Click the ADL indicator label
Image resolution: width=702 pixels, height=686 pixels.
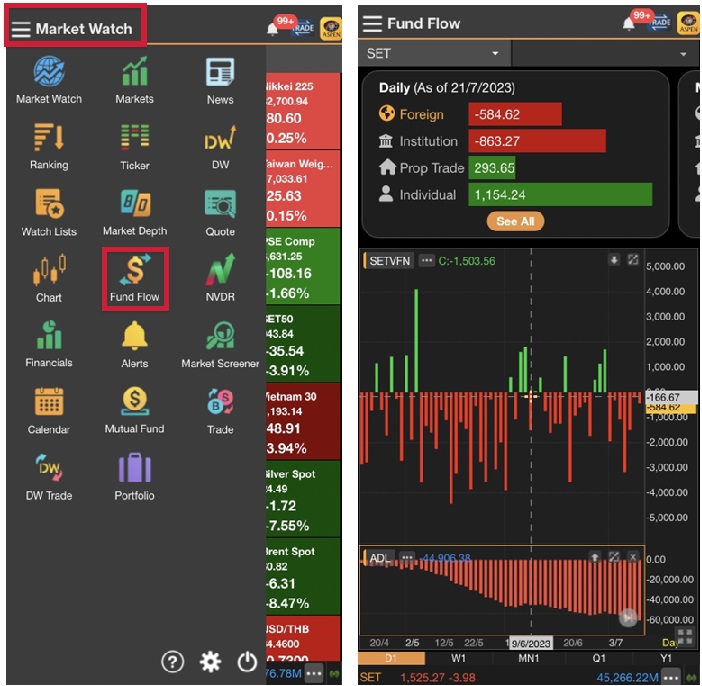point(380,558)
